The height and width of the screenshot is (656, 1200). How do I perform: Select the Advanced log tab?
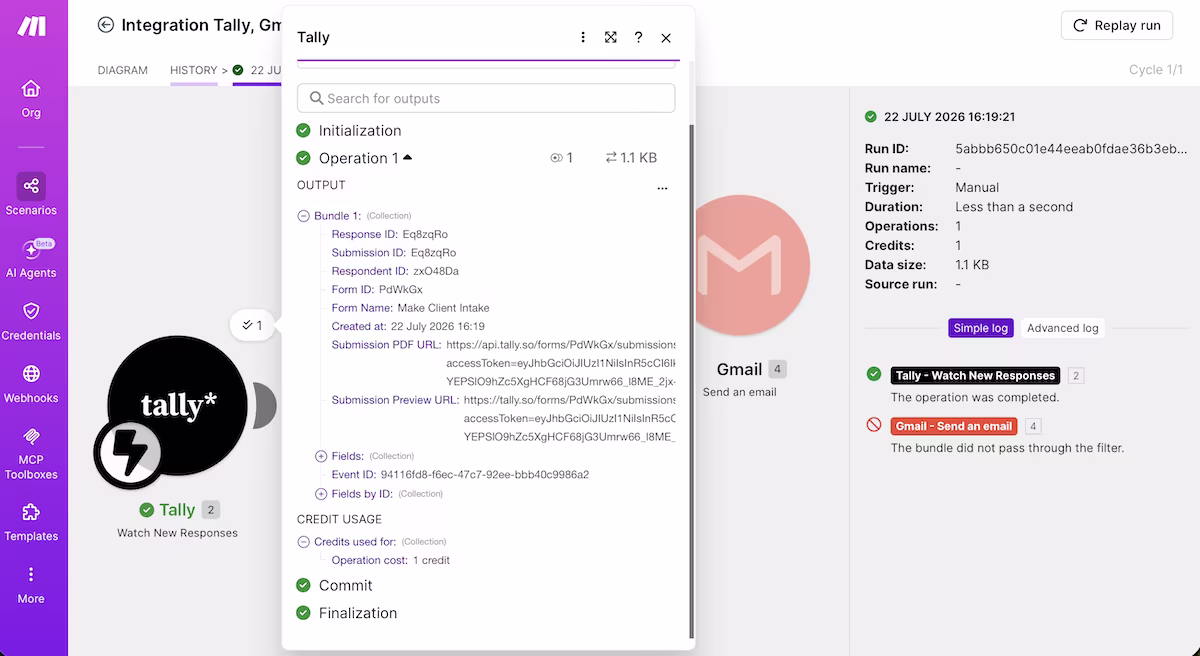1063,328
